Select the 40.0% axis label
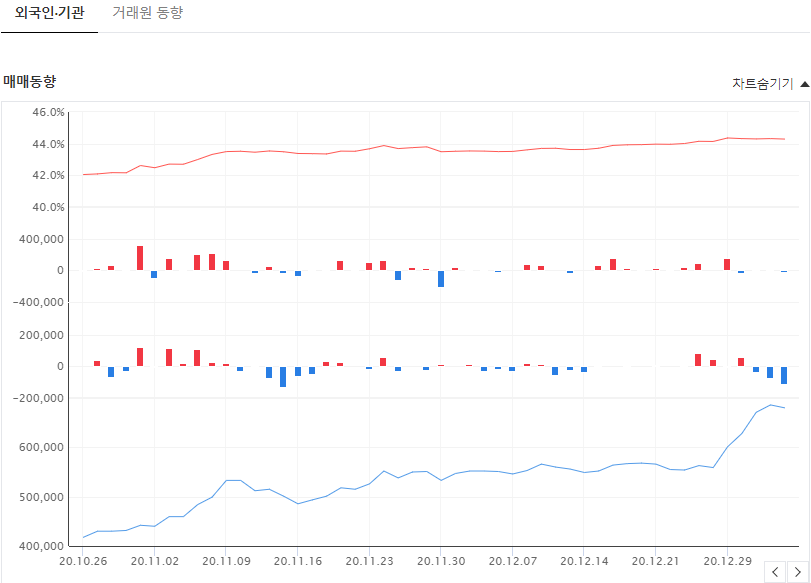The height and width of the screenshot is (583, 811). (49, 207)
